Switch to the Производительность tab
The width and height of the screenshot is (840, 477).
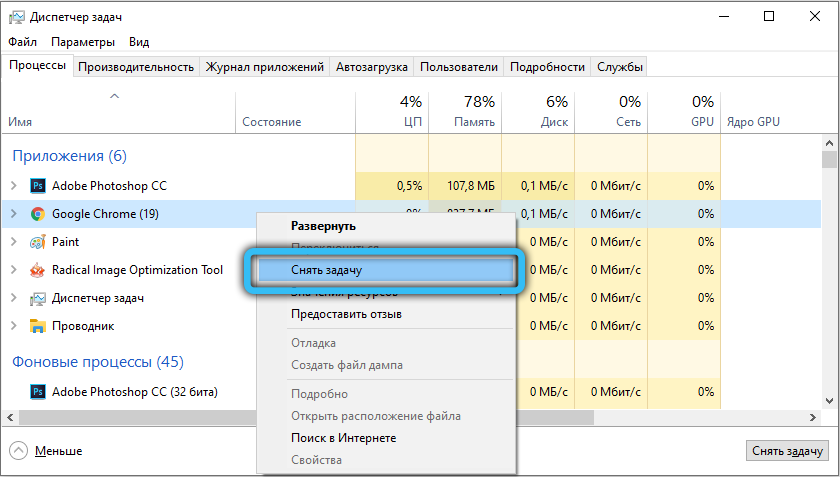pos(136,67)
